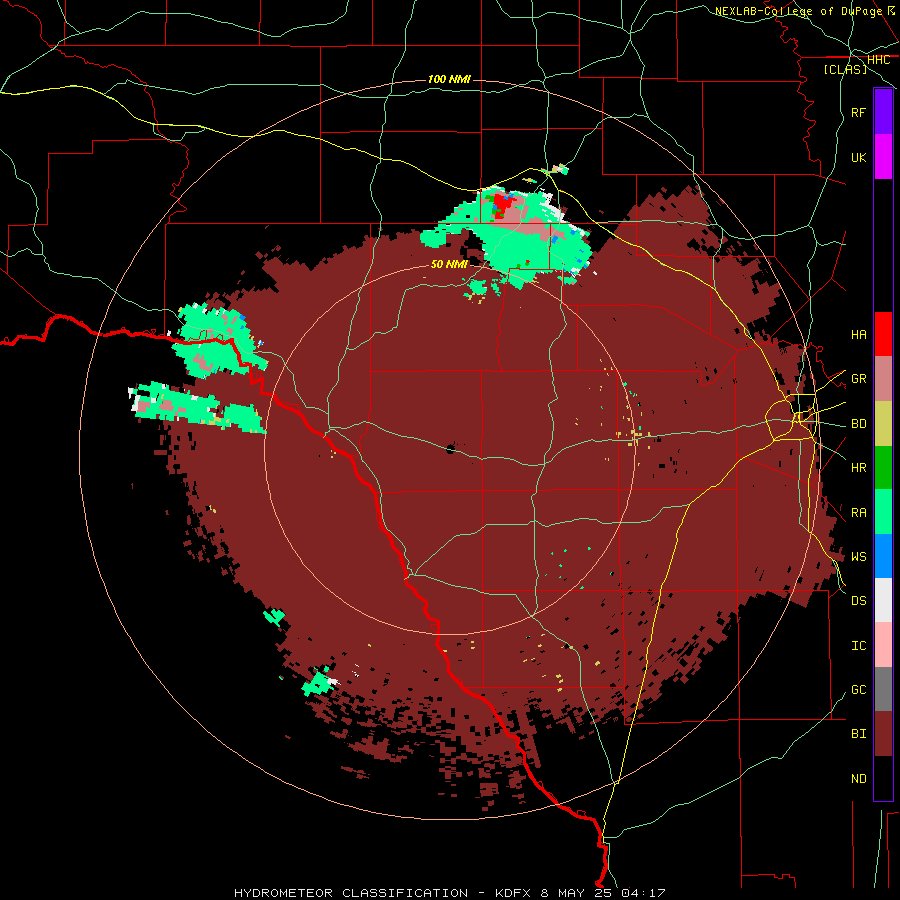Click the HHC product label
The image size is (900, 900).
point(878,60)
